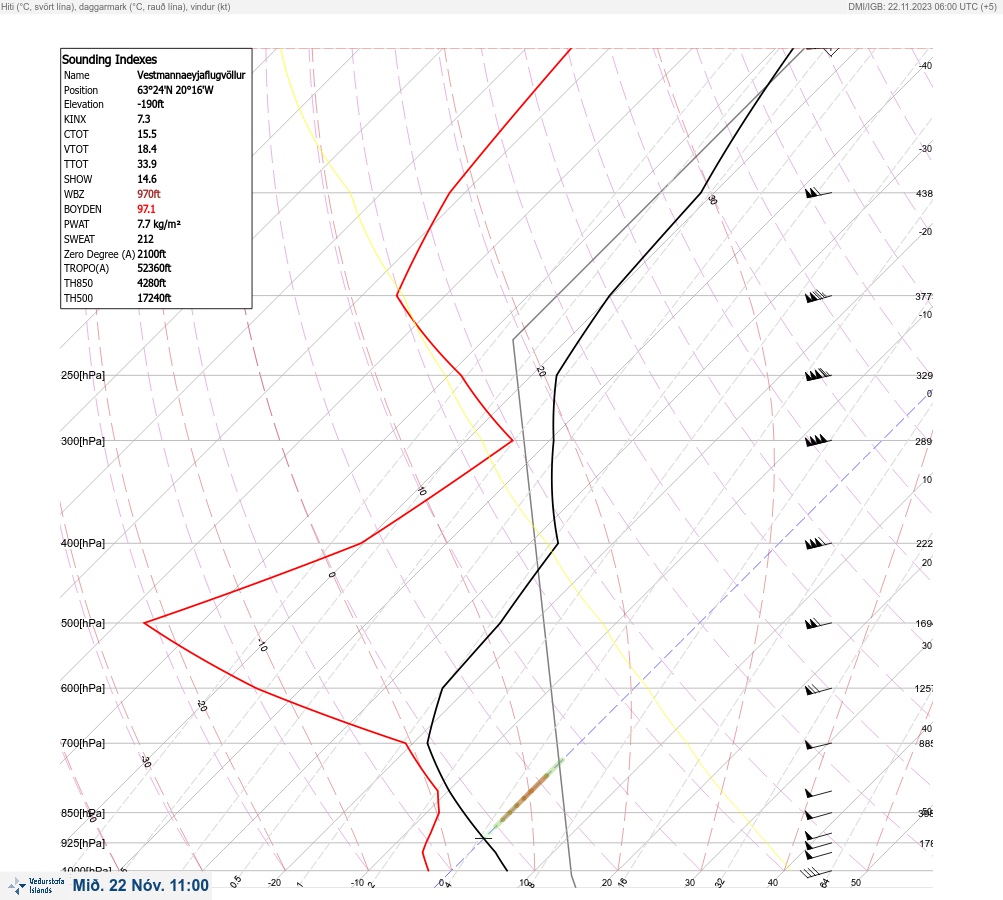The width and height of the screenshot is (1003, 900).
Task: Click the KINX value 7.3
Action: (144, 119)
